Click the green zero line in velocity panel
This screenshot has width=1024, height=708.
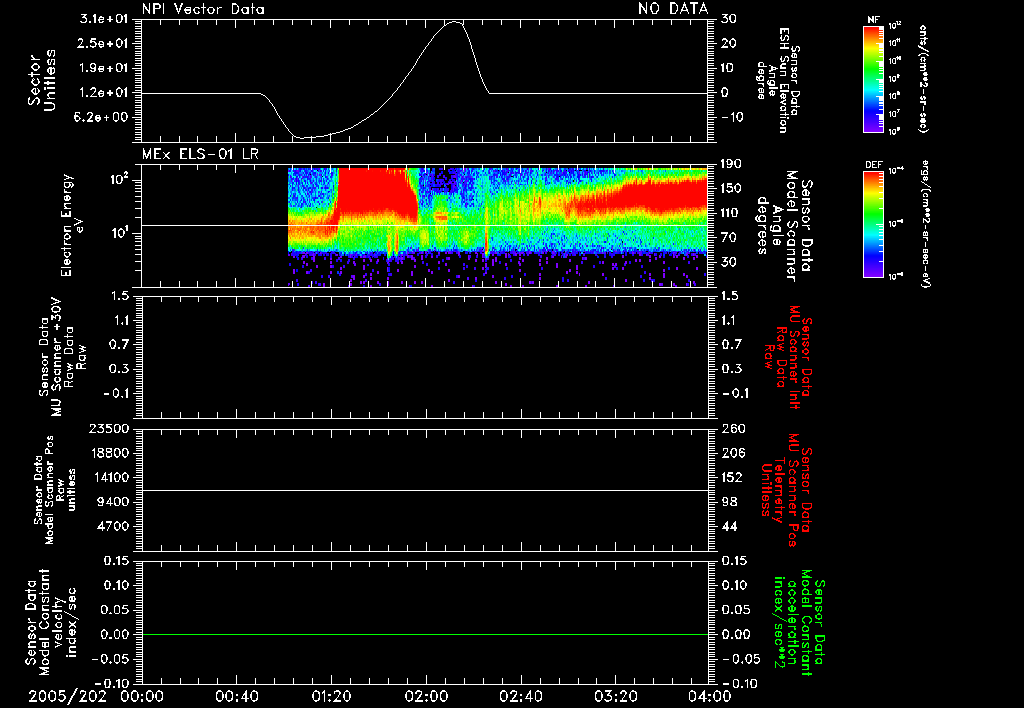425,634
